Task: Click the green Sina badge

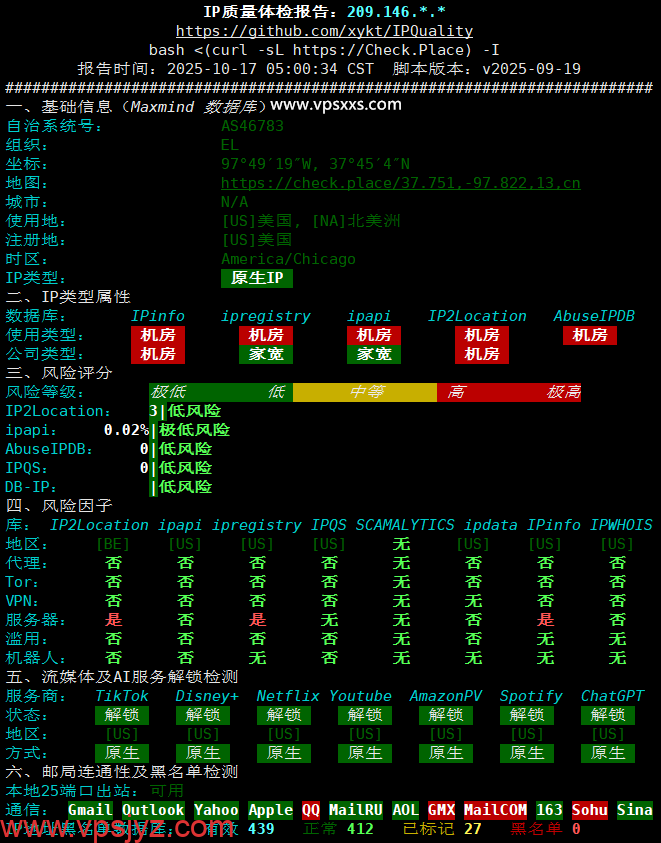Action: 635,810
